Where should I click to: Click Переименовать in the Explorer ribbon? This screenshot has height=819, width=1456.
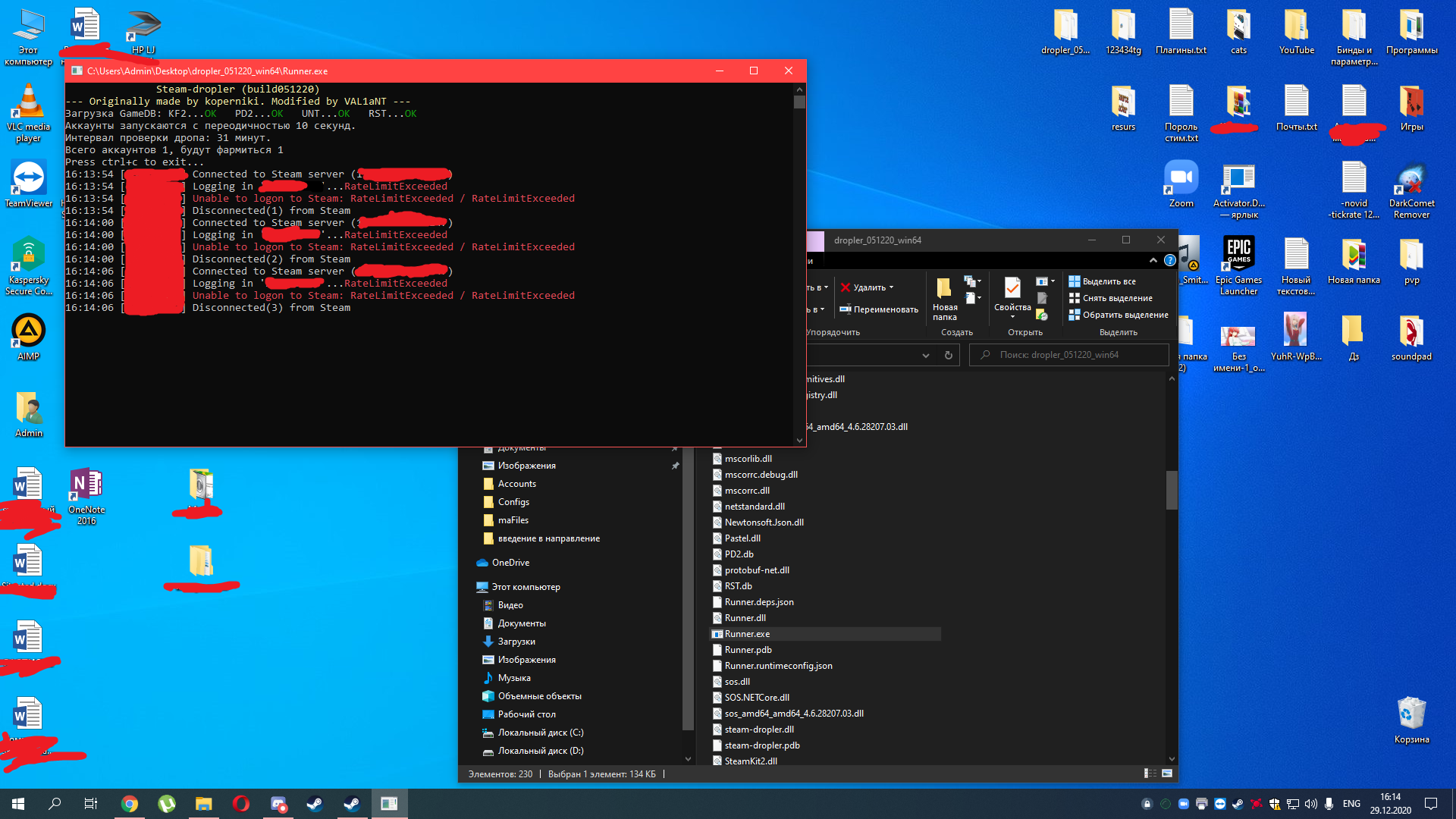tap(879, 309)
